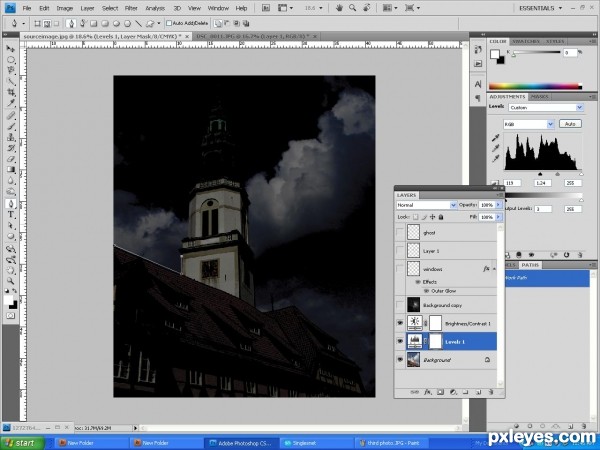The image size is (600, 450).
Task: Open the Filter menu
Action: click(131, 8)
